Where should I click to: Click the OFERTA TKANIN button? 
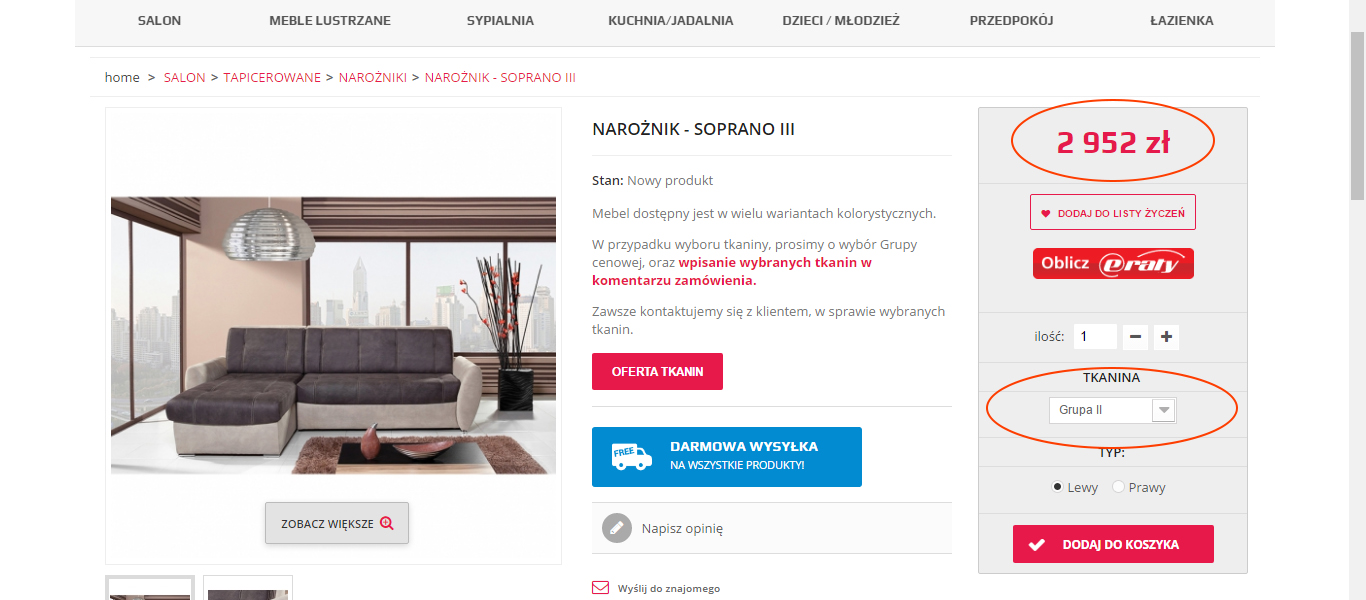(x=657, y=371)
